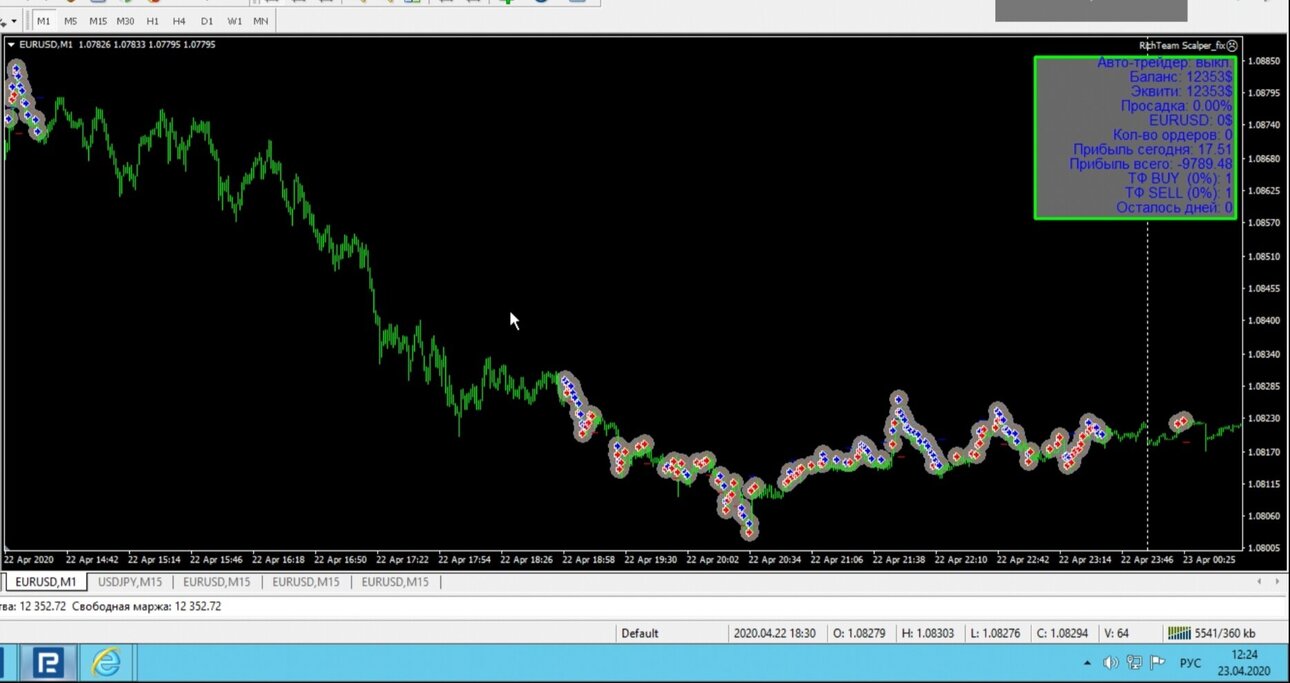Viewport: 1290px width, 683px height.
Task: Click 'Эквити: 12353$' in scalper panel
Action: point(1180,91)
